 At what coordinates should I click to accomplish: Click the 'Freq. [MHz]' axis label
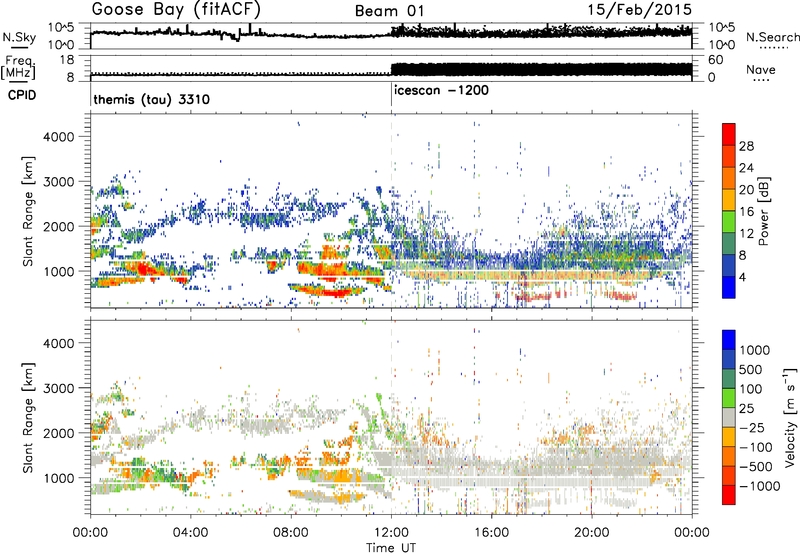18,68
